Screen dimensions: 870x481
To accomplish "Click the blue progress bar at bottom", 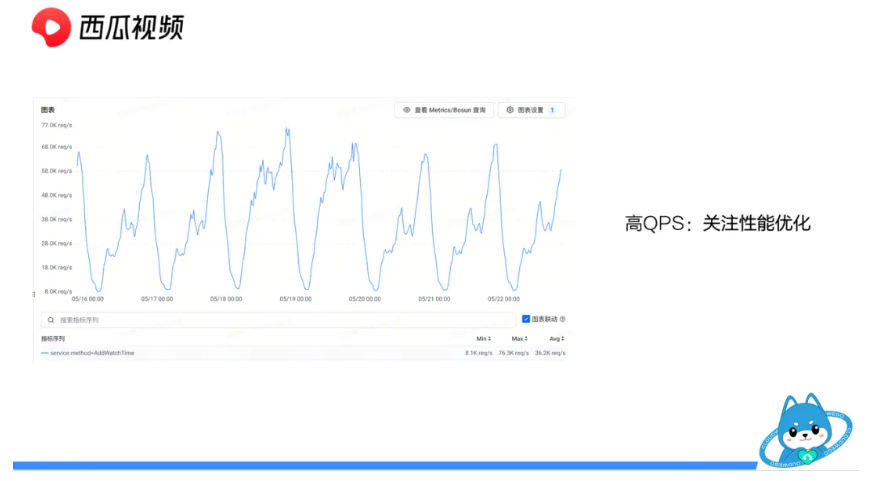I will point(385,465).
